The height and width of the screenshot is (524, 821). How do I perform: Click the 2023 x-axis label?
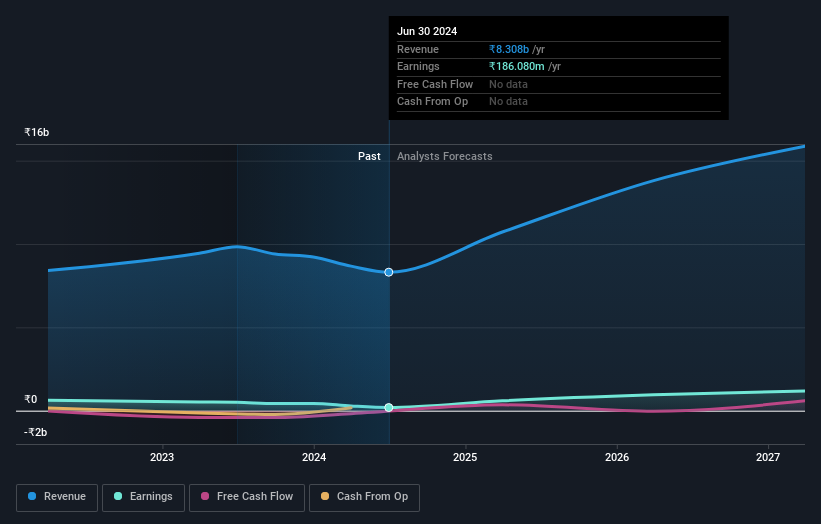[x=162, y=458]
